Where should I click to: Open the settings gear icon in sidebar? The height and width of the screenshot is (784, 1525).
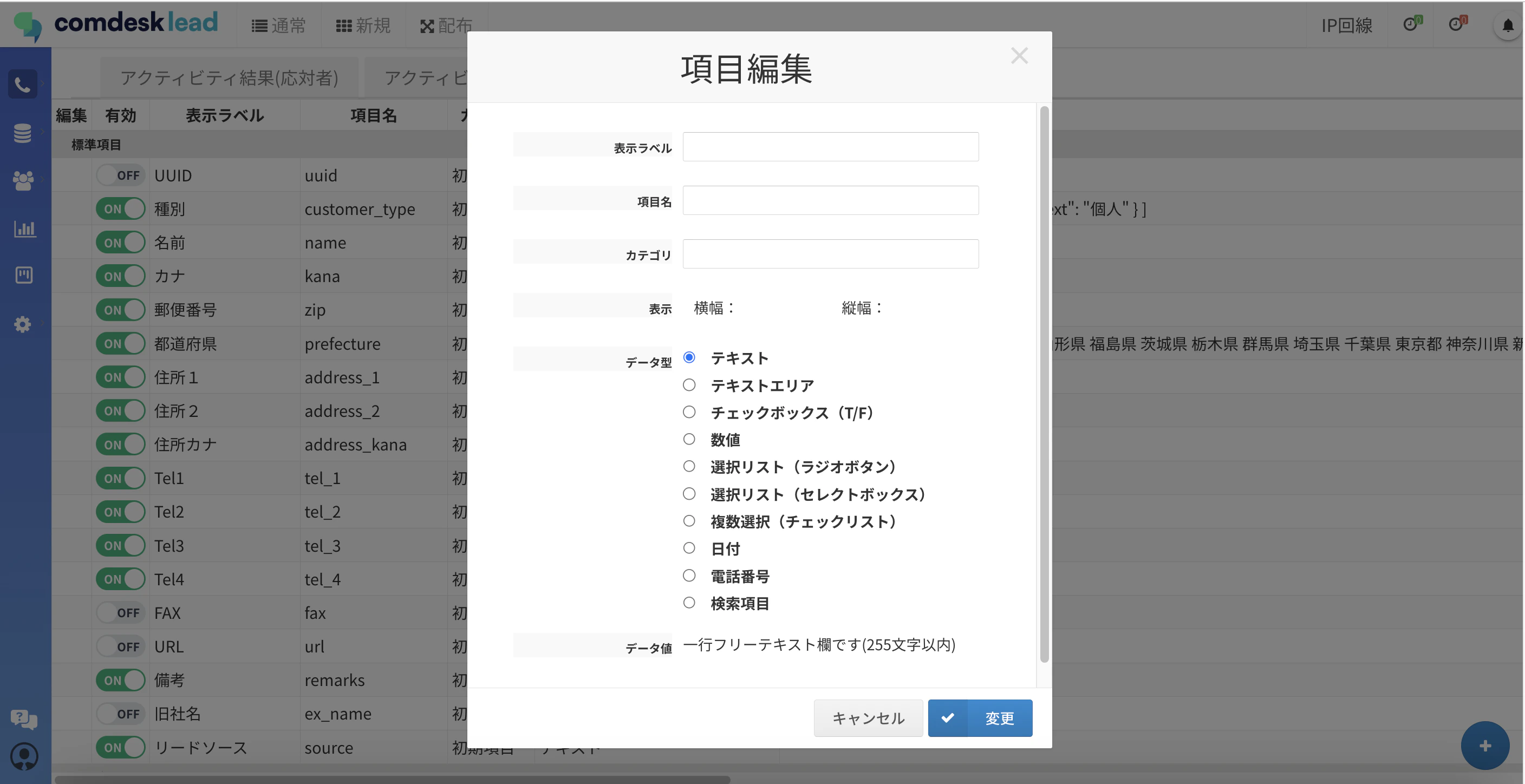[23, 324]
